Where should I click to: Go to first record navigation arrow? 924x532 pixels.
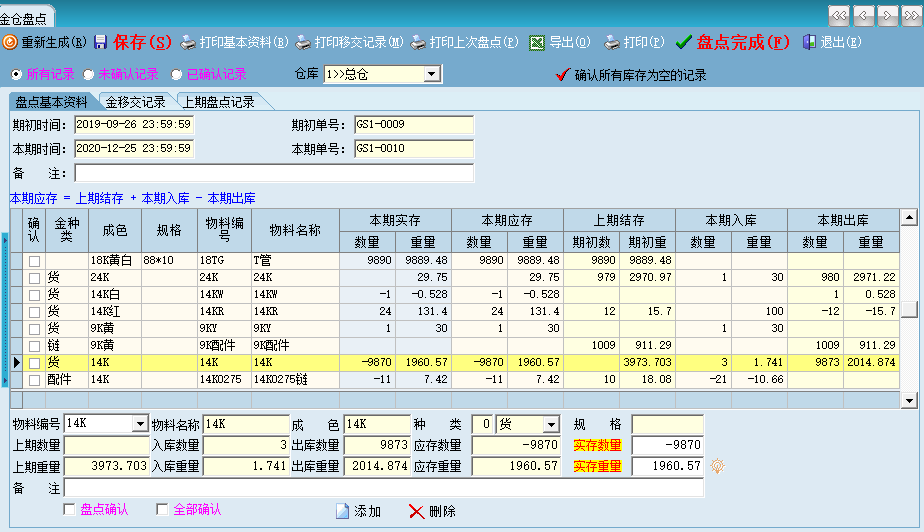pyautogui.click(x=839, y=16)
